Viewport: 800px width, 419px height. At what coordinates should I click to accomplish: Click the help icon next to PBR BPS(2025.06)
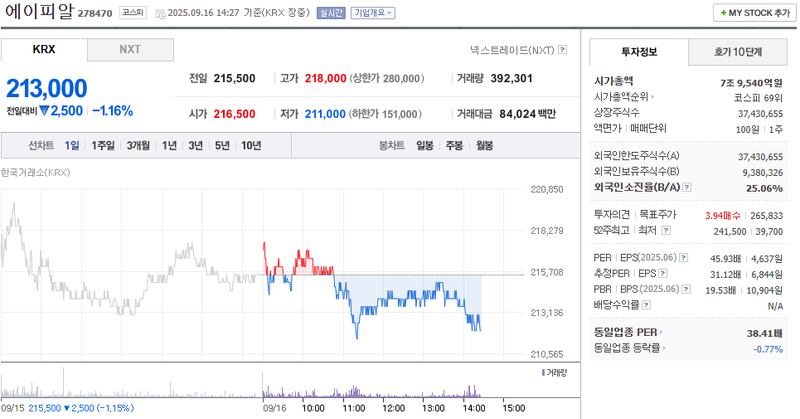(686, 289)
